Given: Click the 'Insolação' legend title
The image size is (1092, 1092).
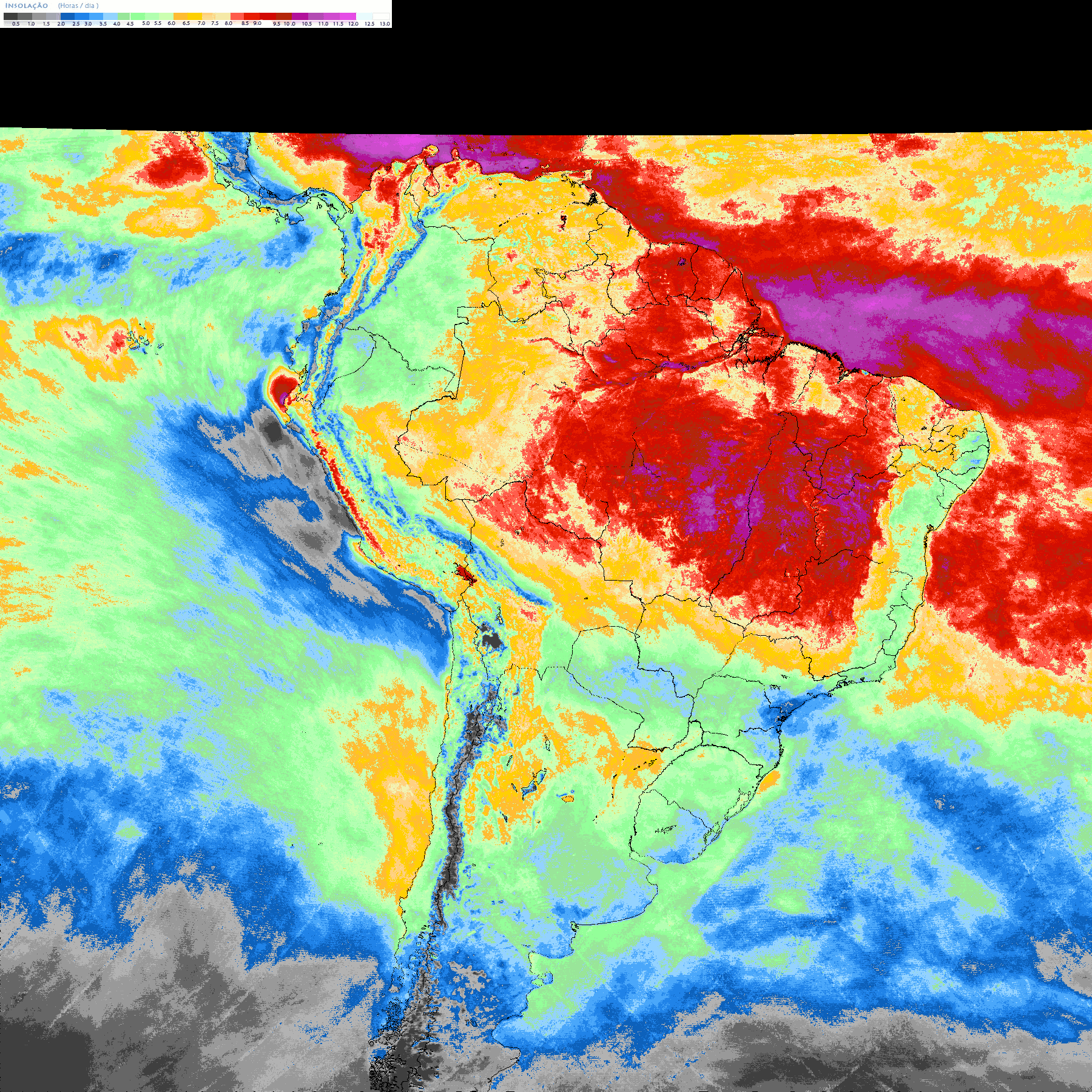Looking at the screenshot, I should click(x=27, y=5).
